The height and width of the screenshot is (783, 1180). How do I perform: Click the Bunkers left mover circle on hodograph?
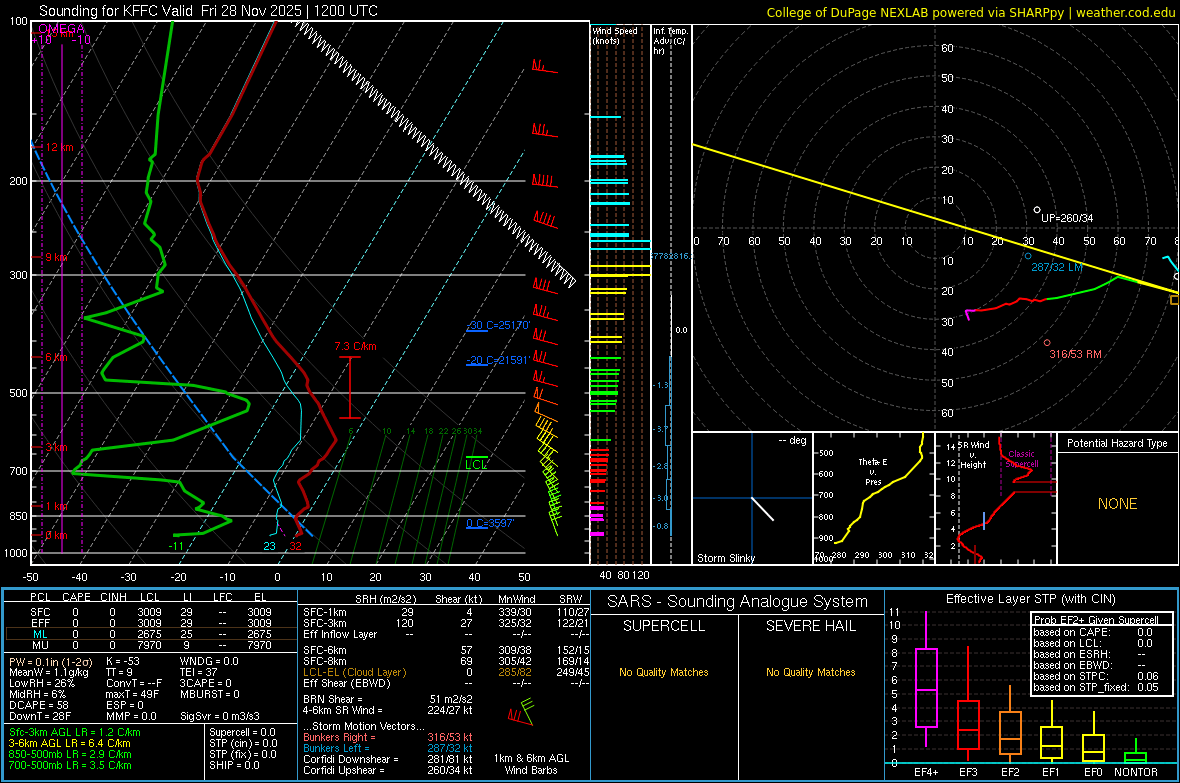1028,256
